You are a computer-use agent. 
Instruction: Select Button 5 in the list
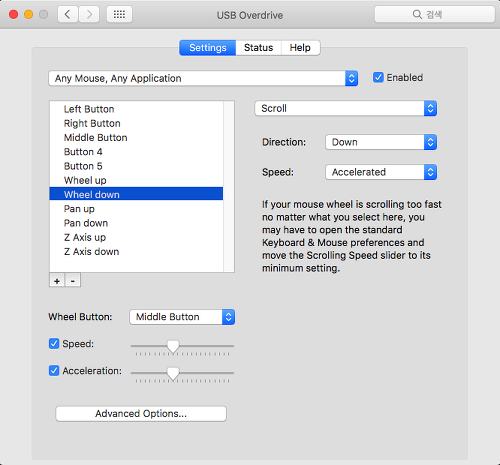point(136,166)
